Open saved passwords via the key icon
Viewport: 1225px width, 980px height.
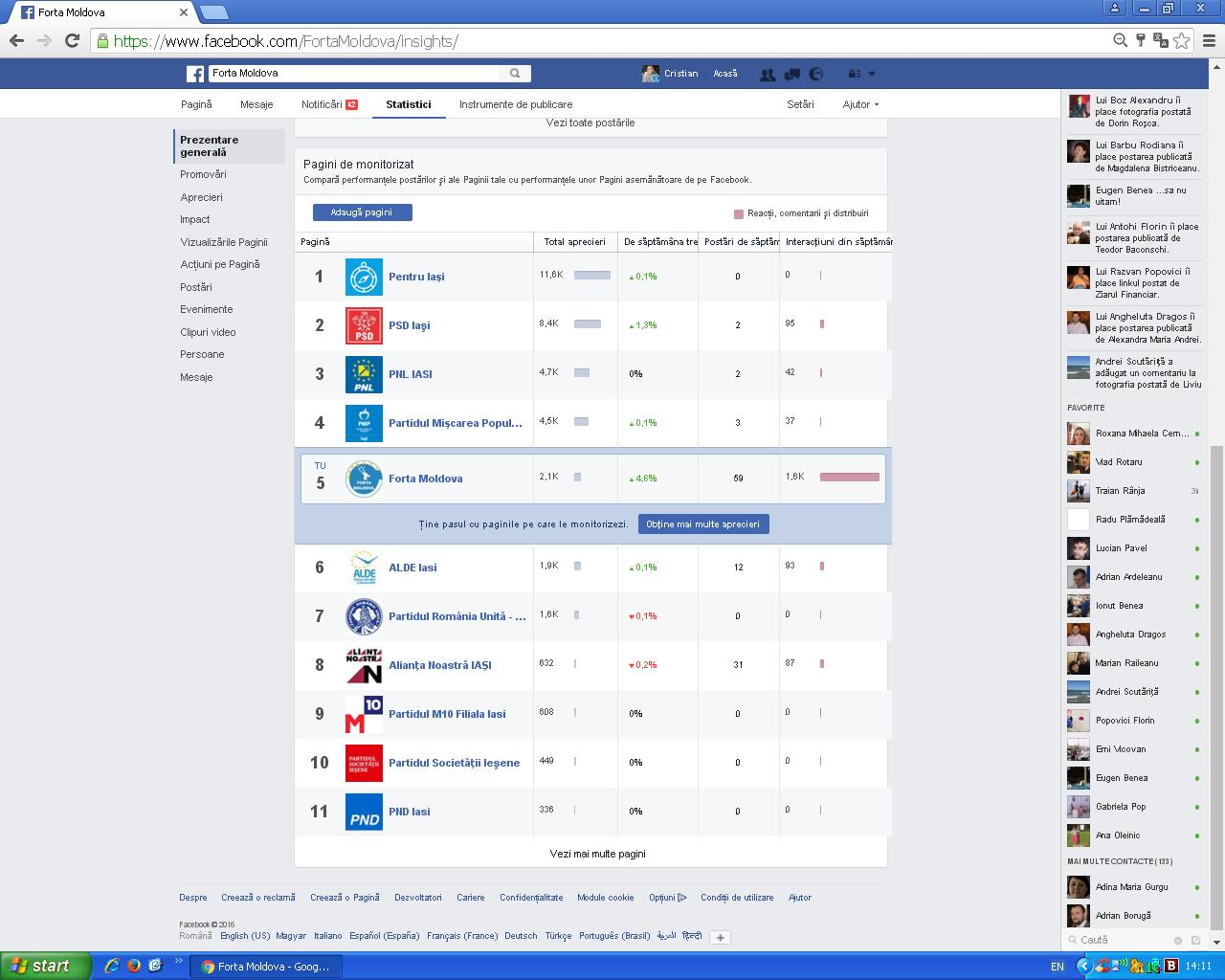coord(1140,40)
